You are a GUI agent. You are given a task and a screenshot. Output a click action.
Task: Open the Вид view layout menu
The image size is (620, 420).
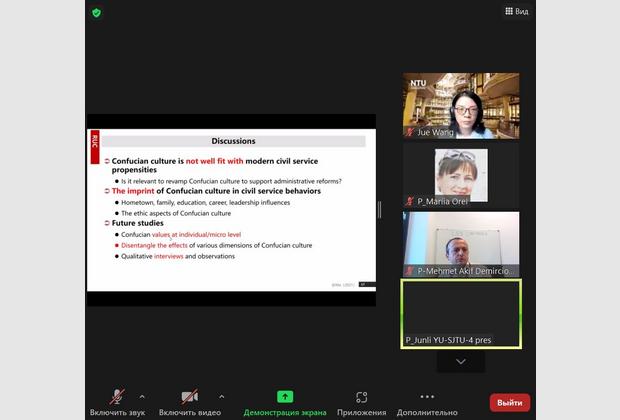pos(516,11)
